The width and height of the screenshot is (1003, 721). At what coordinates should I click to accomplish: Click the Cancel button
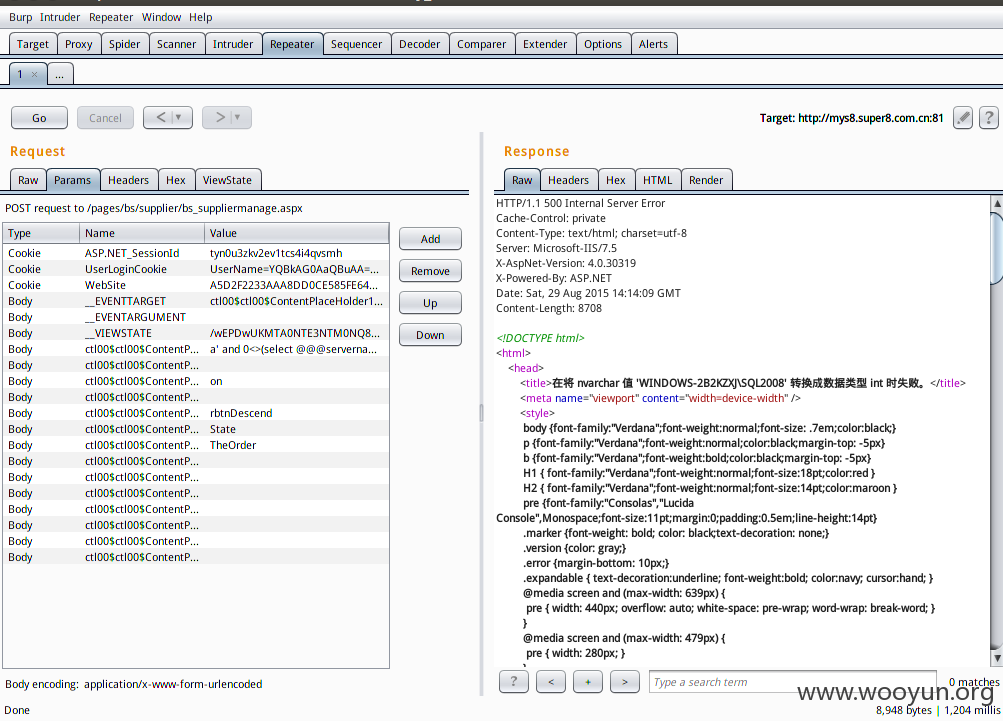pos(106,118)
